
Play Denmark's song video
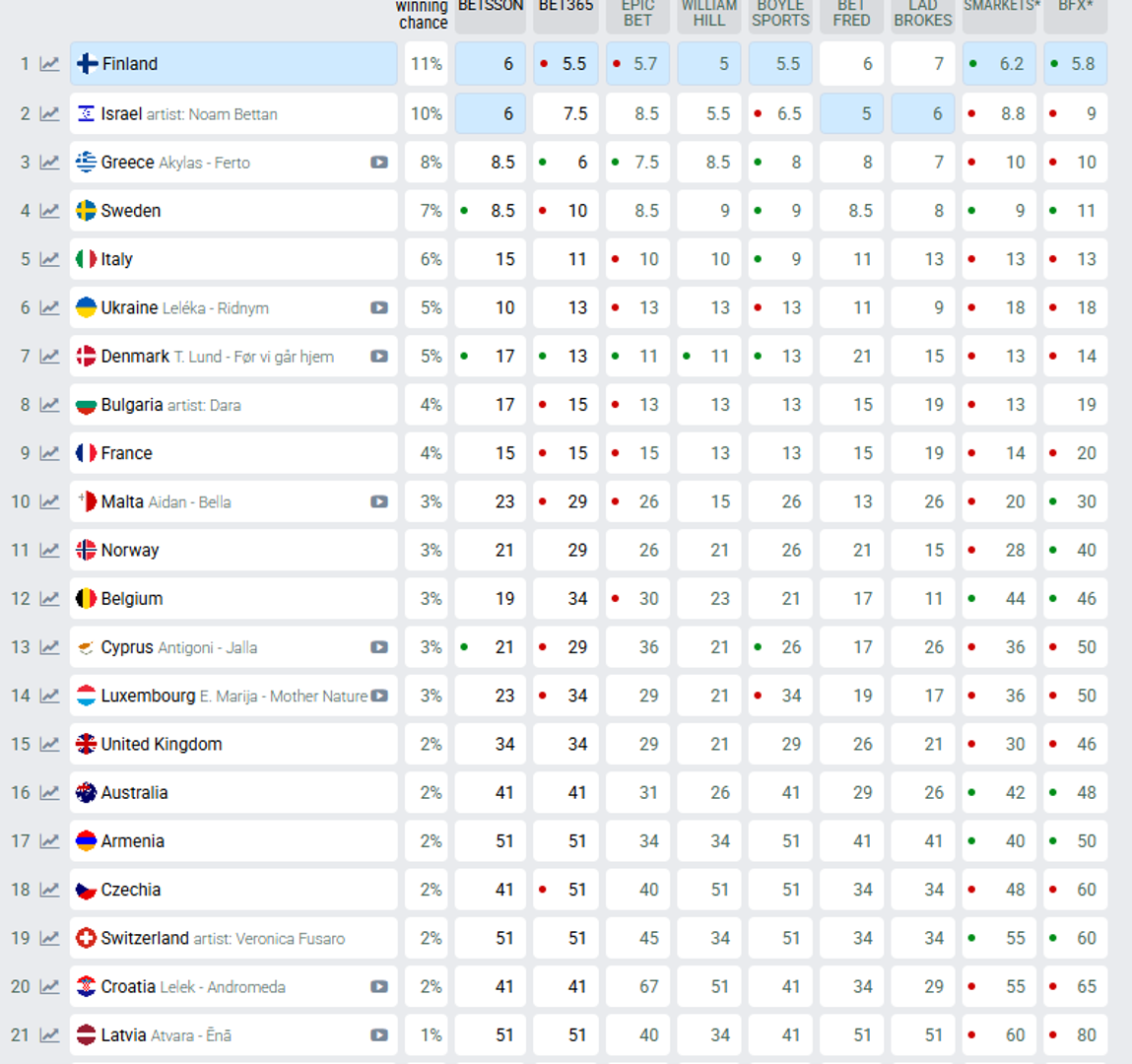pos(379,356)
